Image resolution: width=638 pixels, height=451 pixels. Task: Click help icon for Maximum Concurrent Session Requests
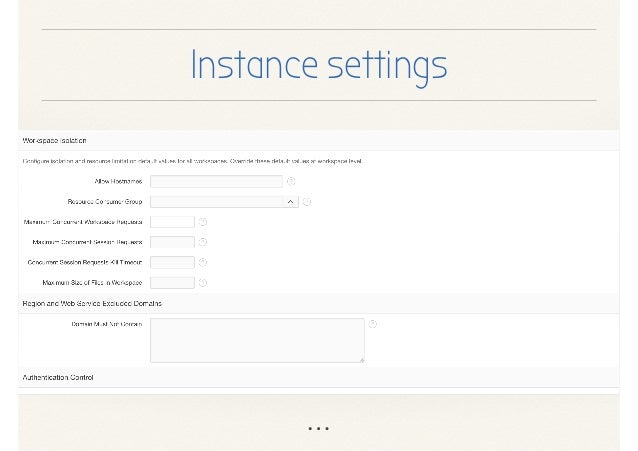coord(203,242)
